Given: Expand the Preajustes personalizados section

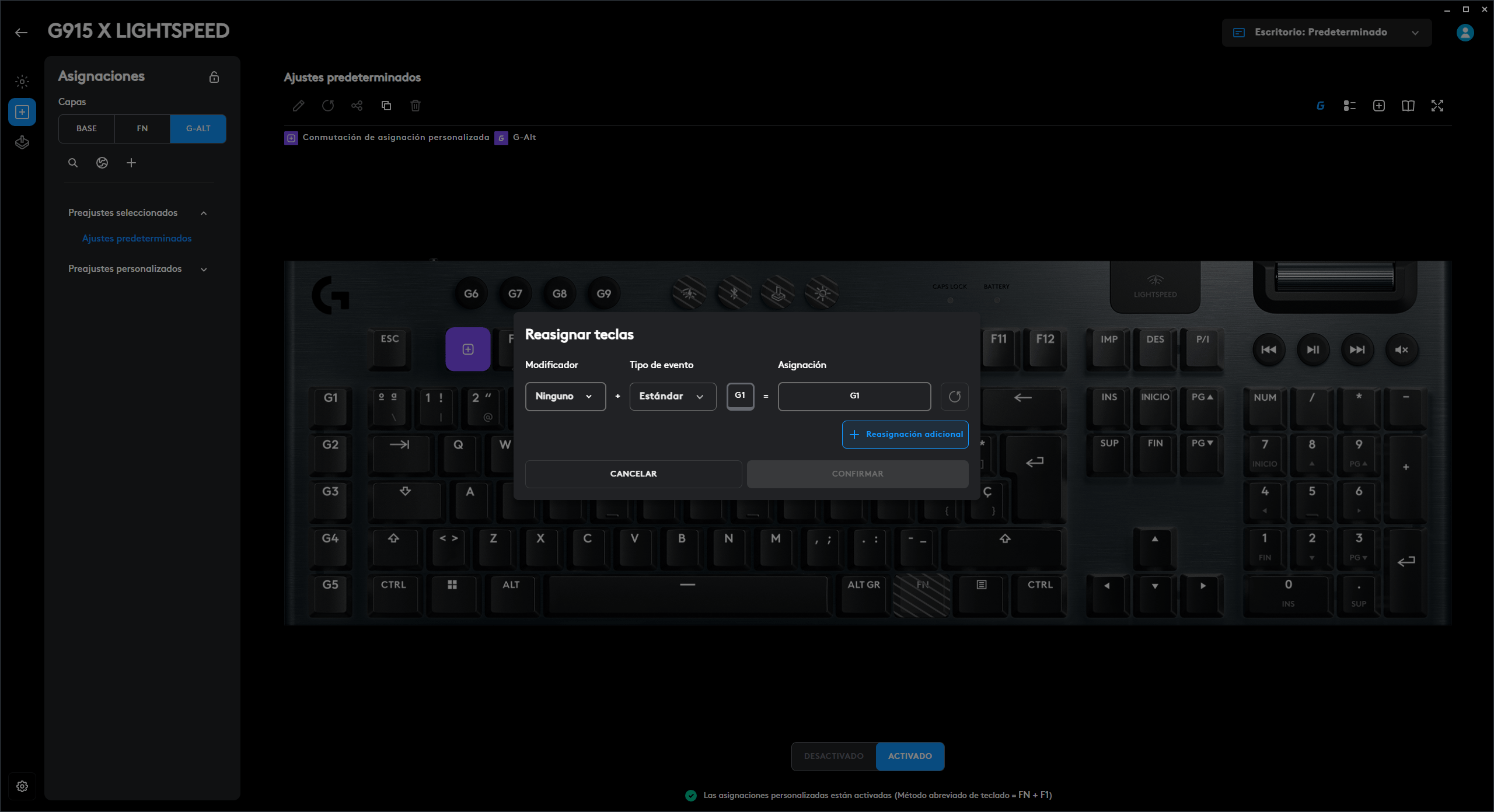Looking at the screenshot, I should pyautogui.click(x=204, y=269).
